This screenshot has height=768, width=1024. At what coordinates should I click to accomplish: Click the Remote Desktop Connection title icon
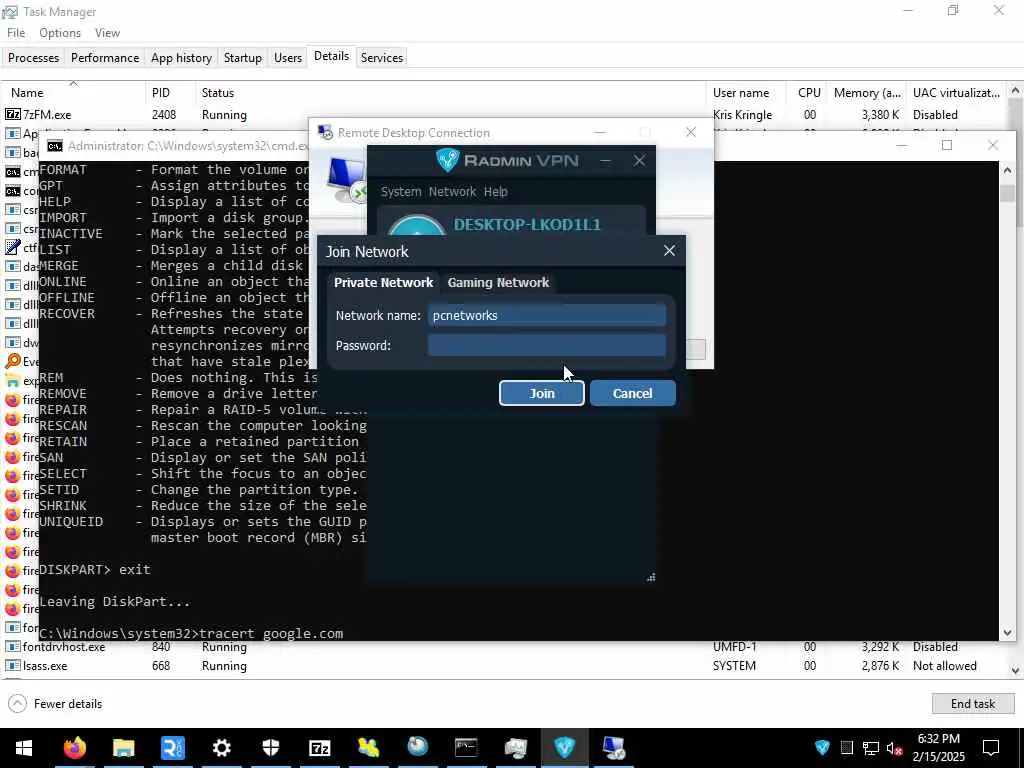(325, 133)
